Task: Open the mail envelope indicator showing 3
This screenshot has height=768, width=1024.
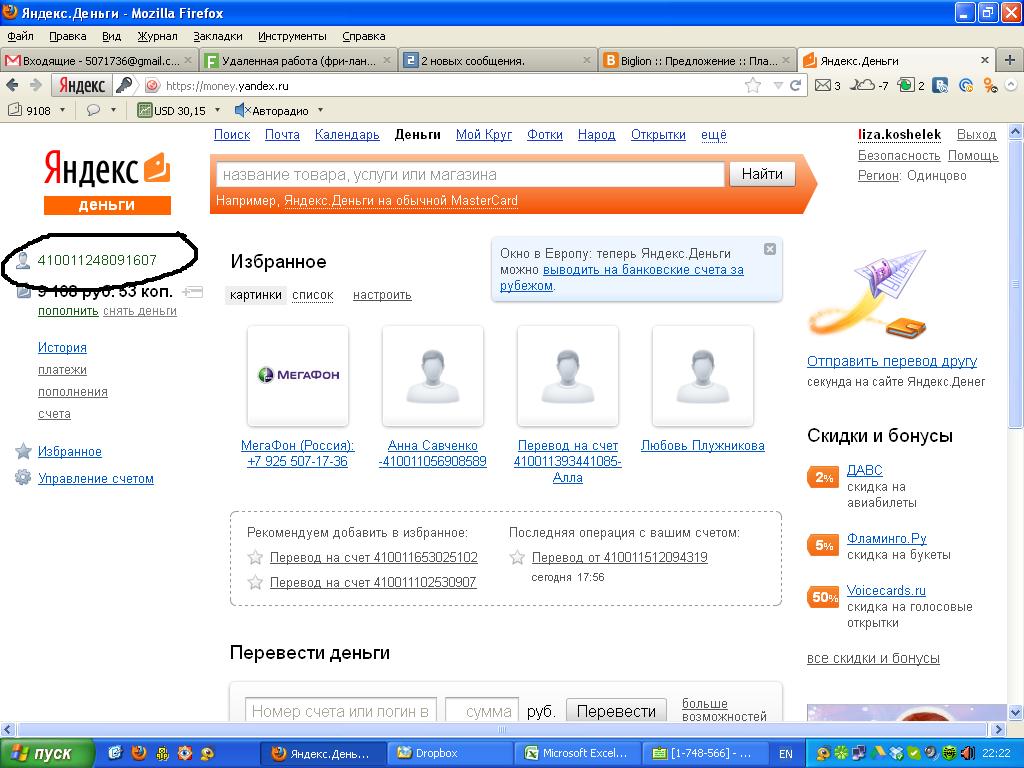Action: tap(827, 85)
